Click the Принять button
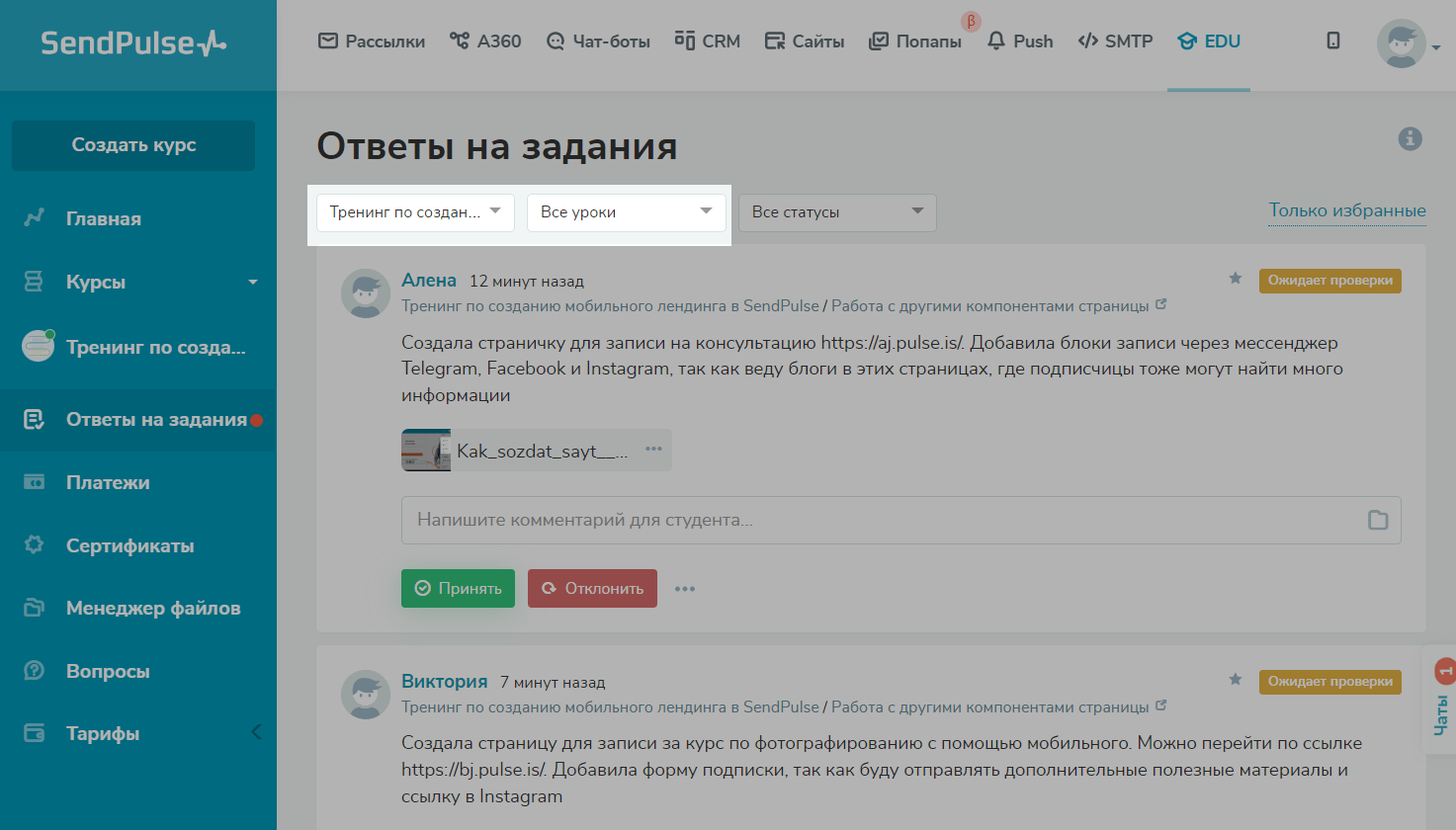Image resolution: width=1456 pixels, height=830 pixels. [458, 588]
